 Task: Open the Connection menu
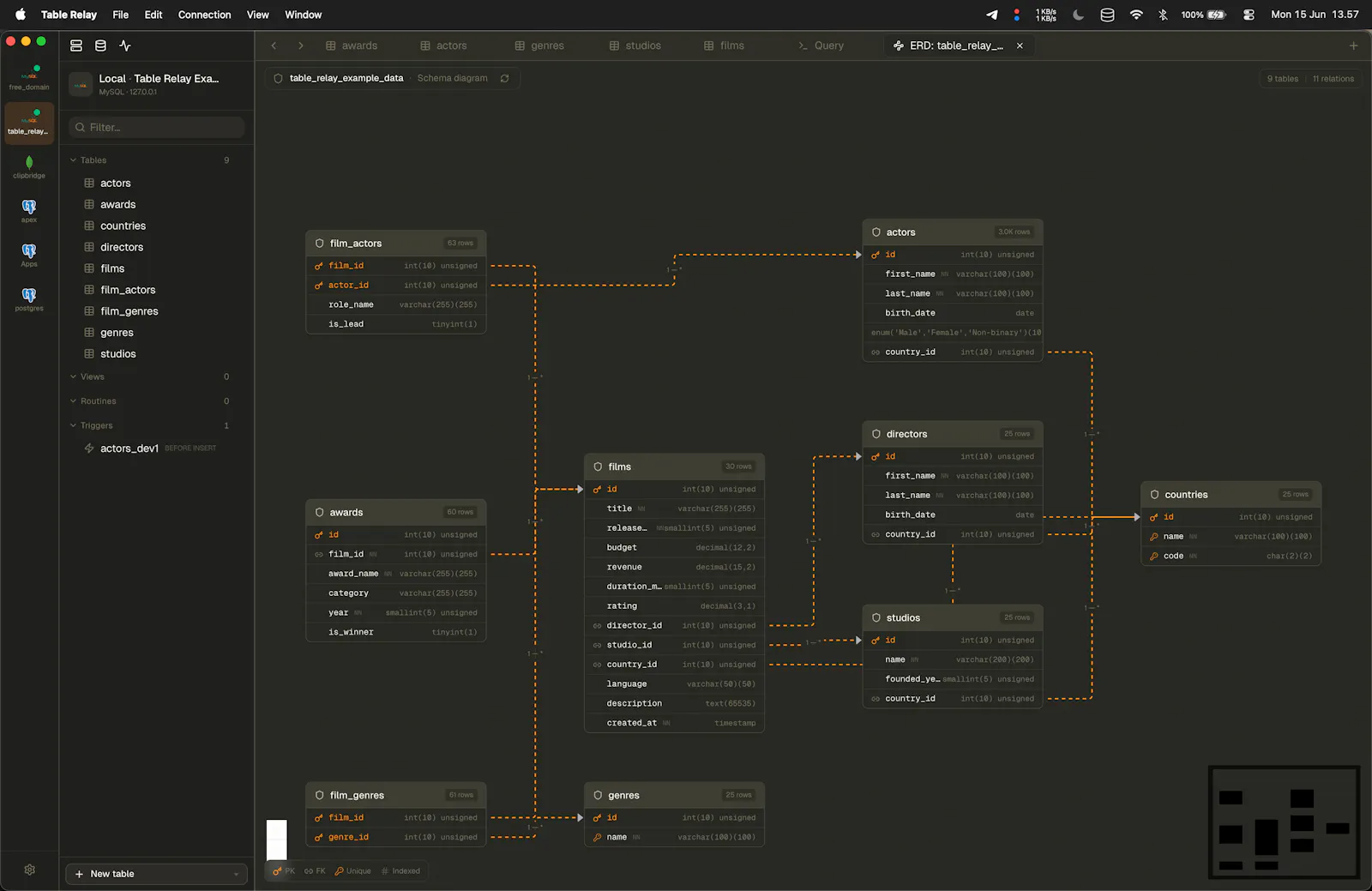205,15
